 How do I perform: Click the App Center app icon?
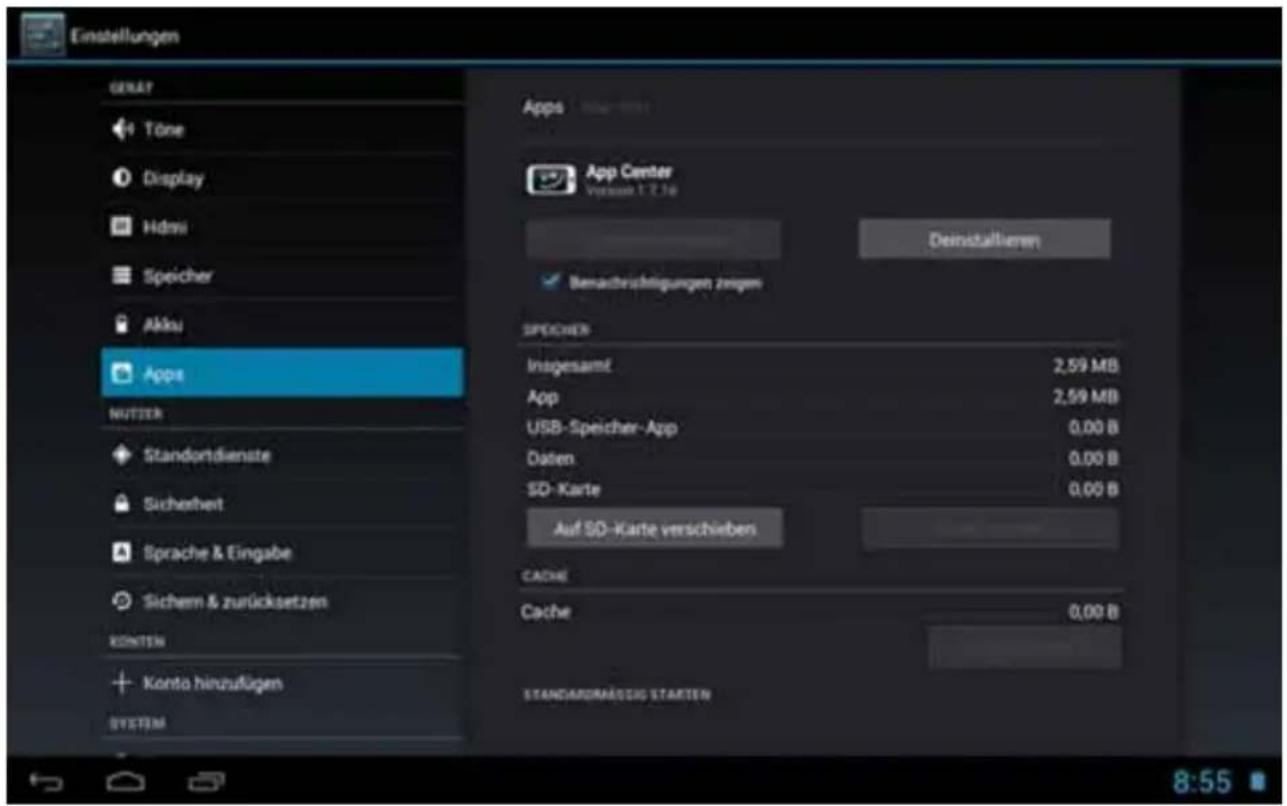point(551,180)
